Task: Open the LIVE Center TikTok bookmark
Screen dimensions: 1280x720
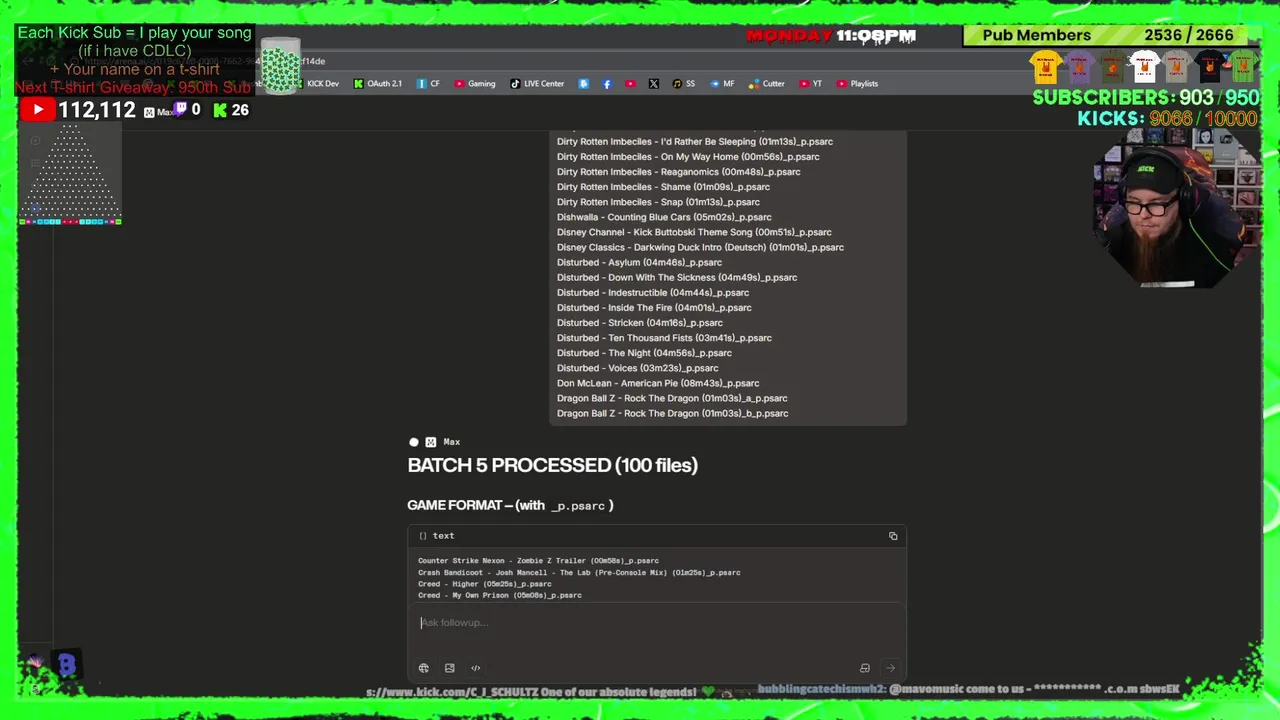Action: pos(537,84)
